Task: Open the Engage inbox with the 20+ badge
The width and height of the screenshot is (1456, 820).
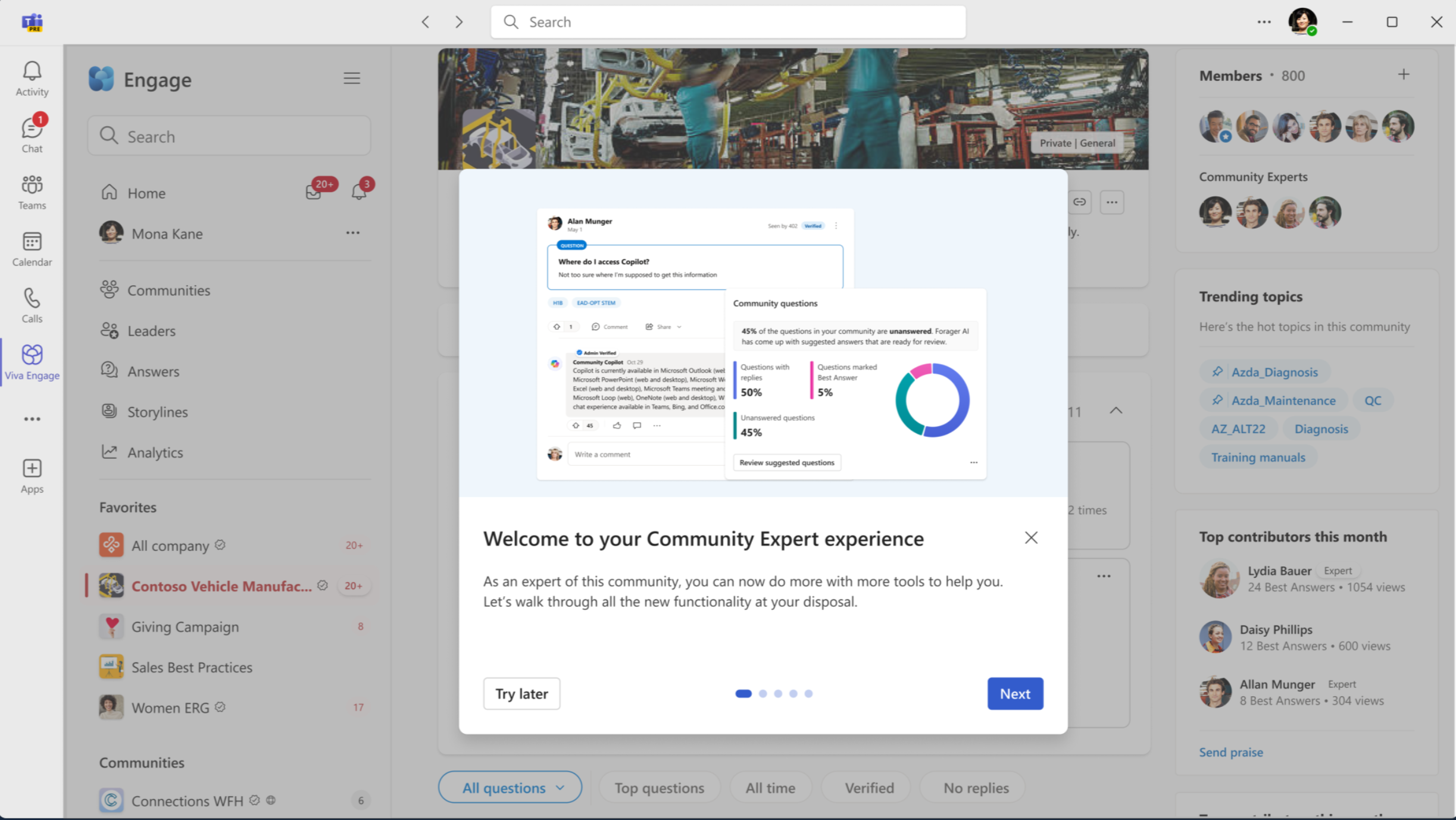Action: coord(314,192)
